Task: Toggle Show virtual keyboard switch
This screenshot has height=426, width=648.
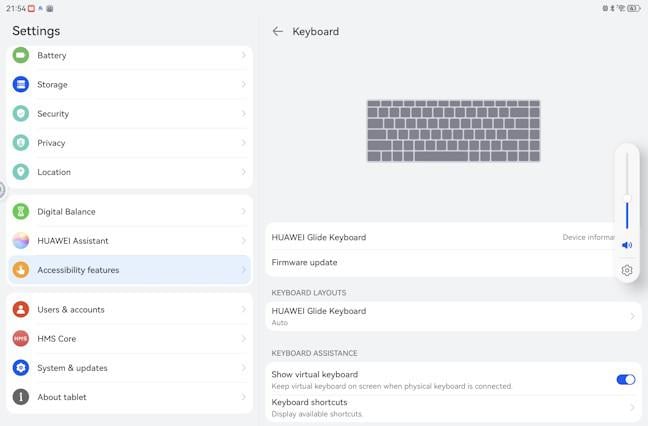Action: coord(626,379)
